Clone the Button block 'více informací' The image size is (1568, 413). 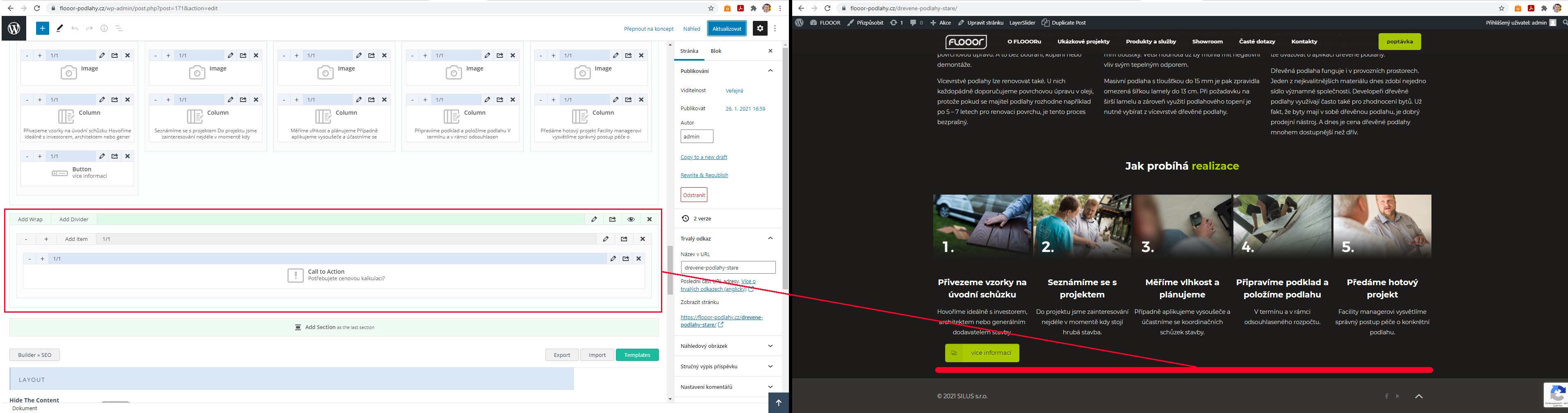click(x=115, y=157)
